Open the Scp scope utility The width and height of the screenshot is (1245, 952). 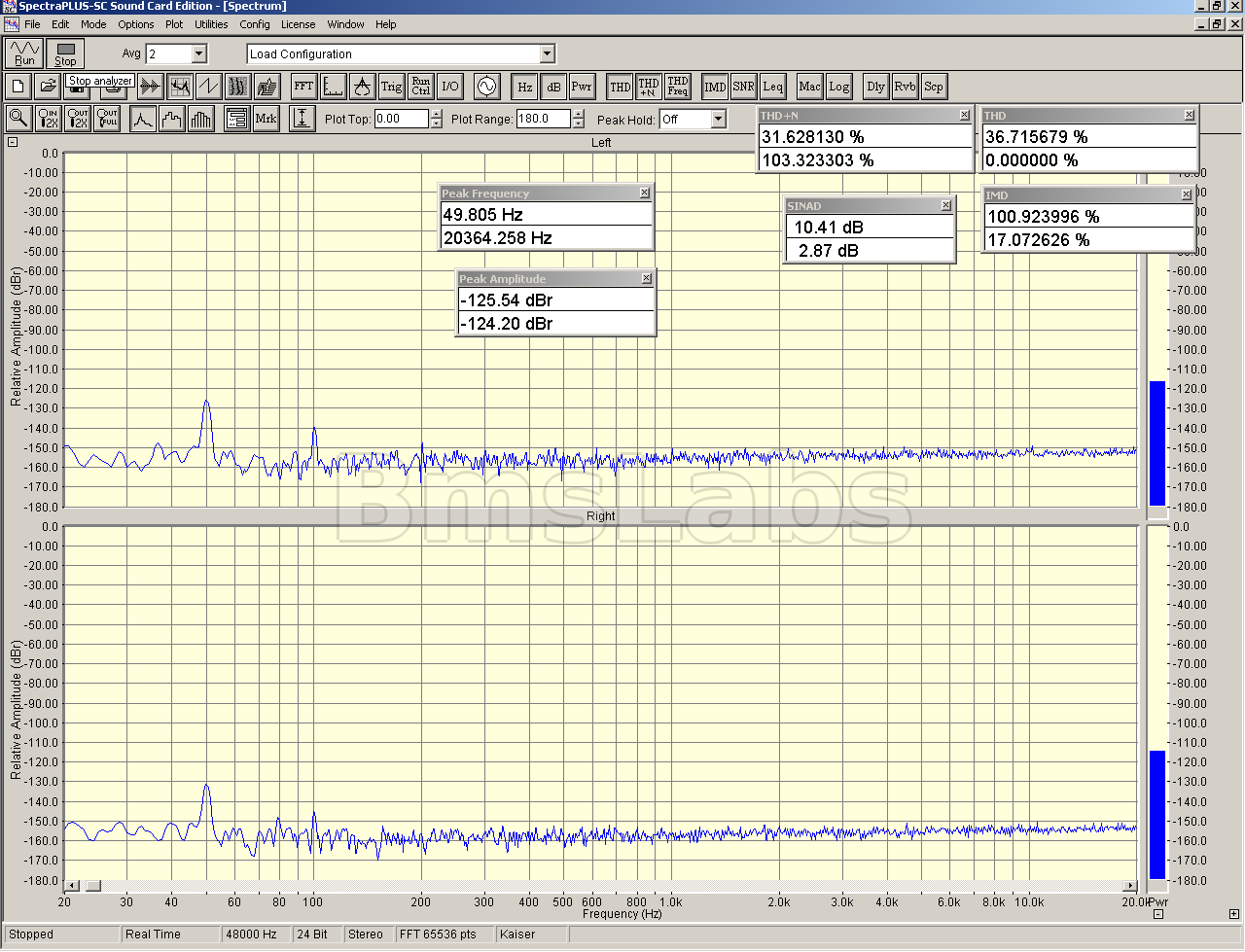tap(934, 87)
